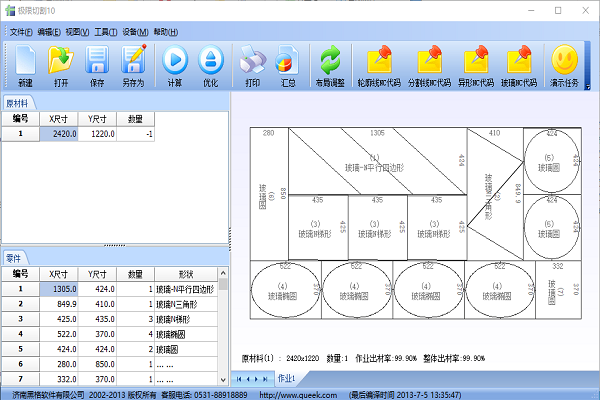The image size is (600, 400).
Task: Click the parts cell 332.0
Action: point(59,379)
